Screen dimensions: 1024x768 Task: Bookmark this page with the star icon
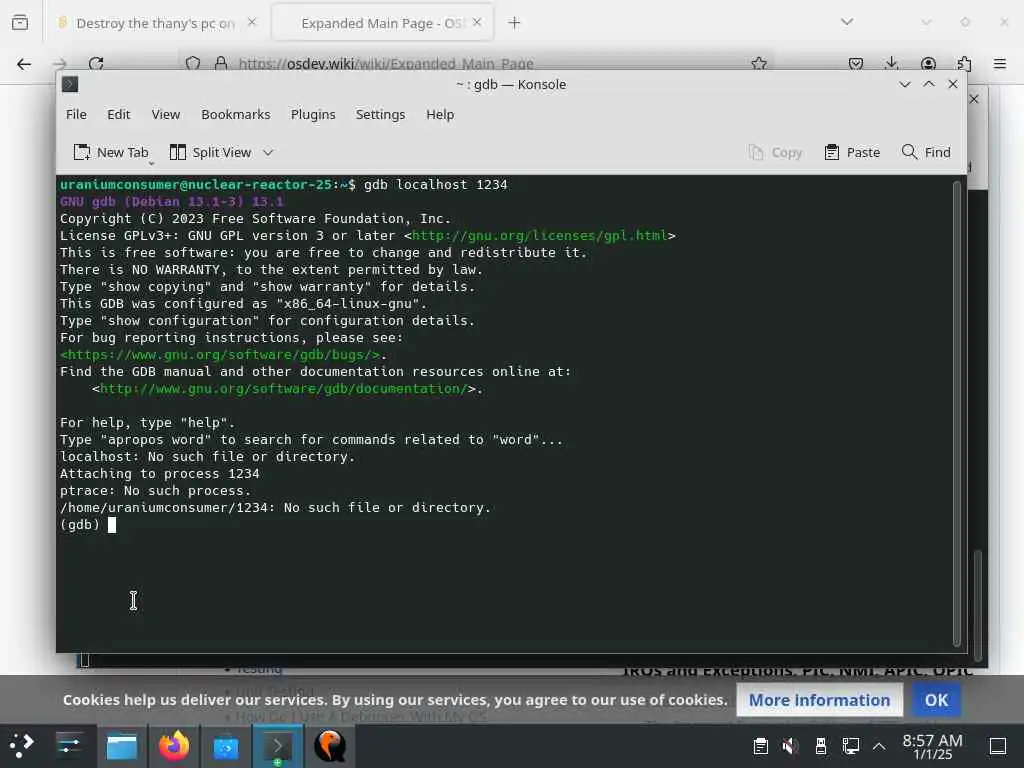point(759,63)
